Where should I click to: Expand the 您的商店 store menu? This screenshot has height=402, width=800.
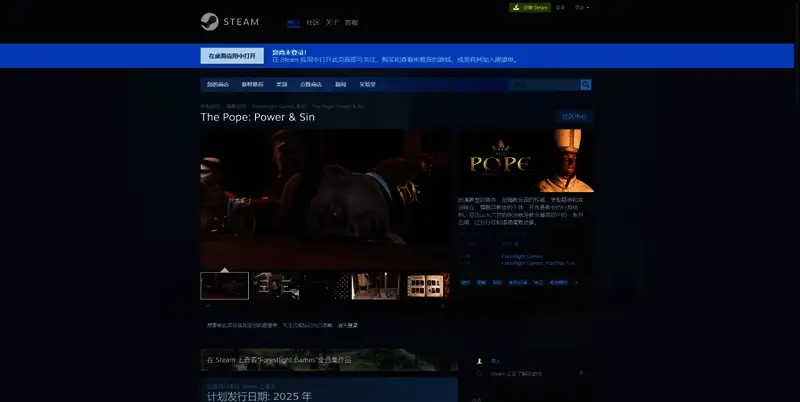point(217,85)
